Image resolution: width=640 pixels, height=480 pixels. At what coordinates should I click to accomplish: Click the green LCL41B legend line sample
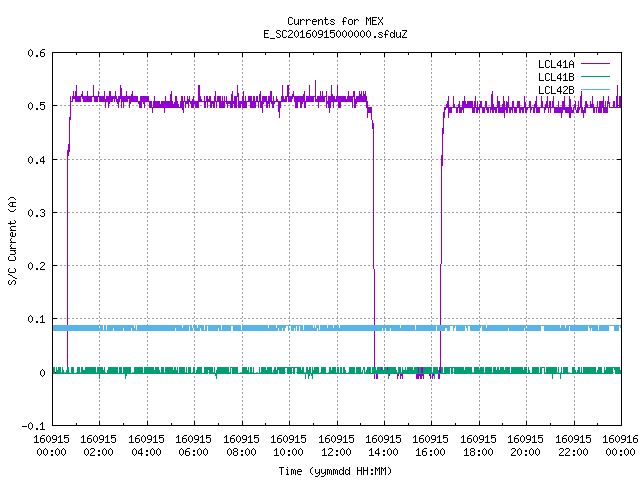595,76
